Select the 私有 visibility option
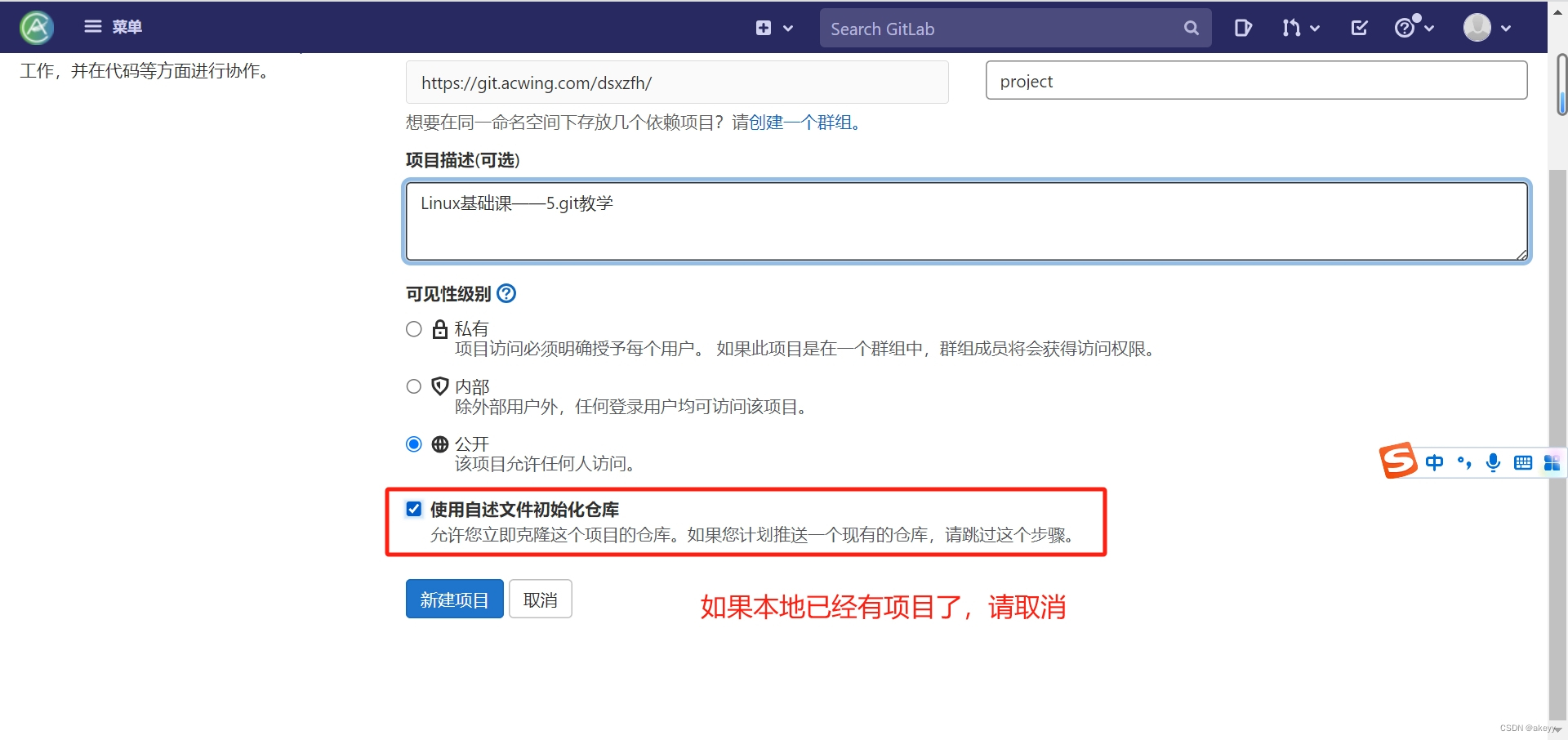The height and width of the screenshot is (740, 1568). 413,328
